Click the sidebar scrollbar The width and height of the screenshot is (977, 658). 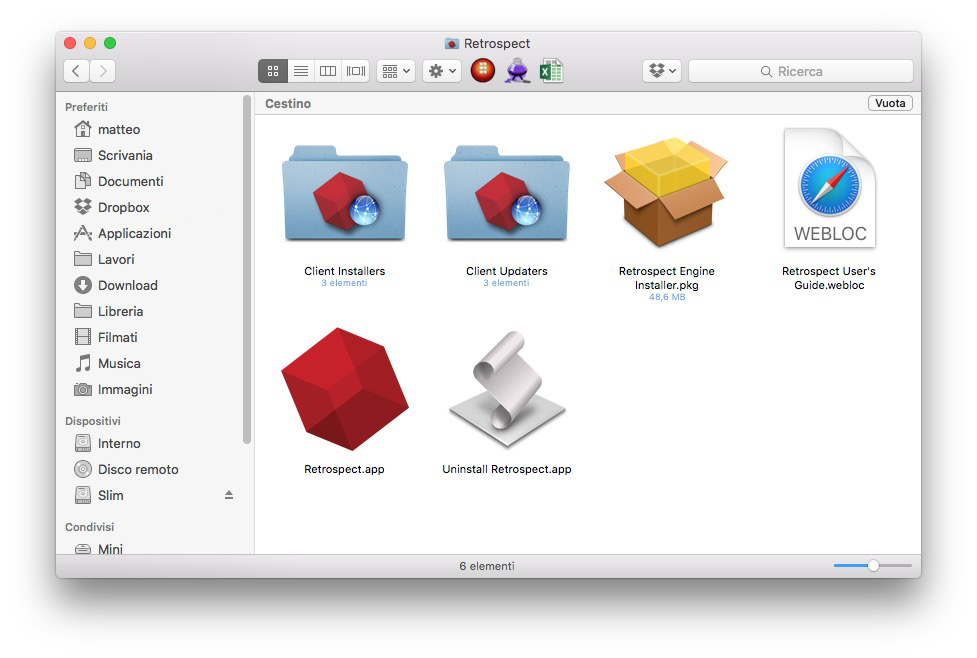[x=247, y=269]
